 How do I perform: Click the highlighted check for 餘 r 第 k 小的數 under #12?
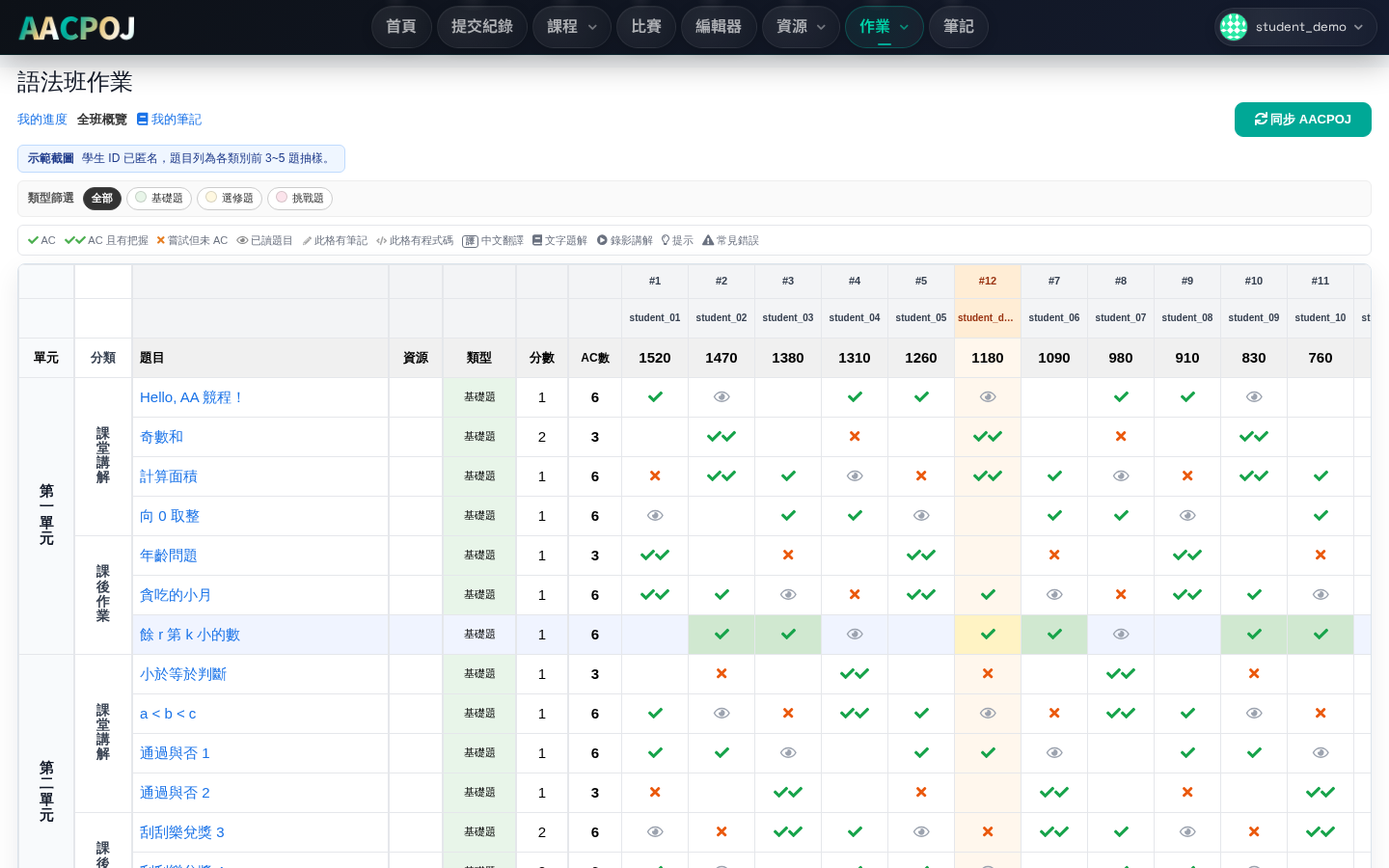click(x=988, y=634)
